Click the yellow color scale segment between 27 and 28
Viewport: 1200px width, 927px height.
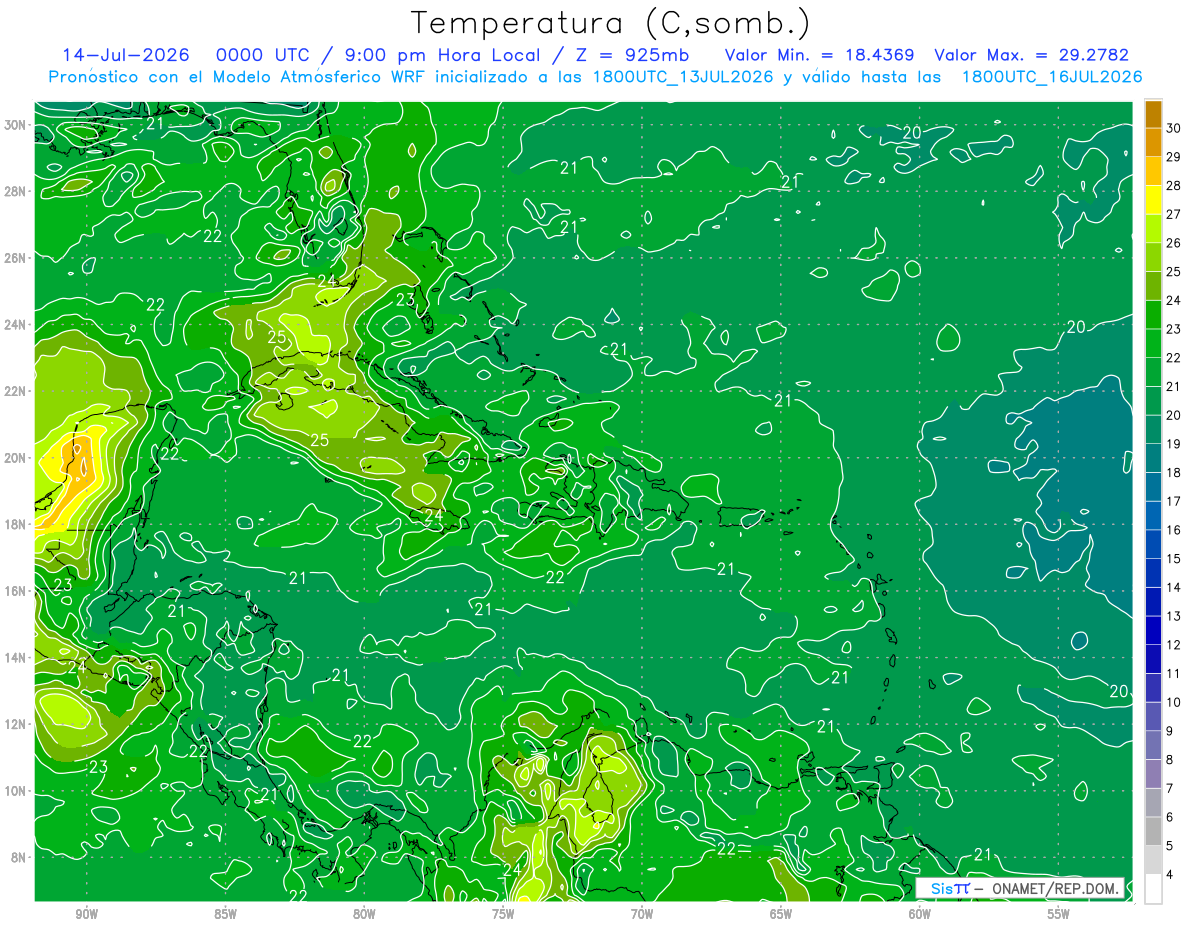tap(1153, 200)
